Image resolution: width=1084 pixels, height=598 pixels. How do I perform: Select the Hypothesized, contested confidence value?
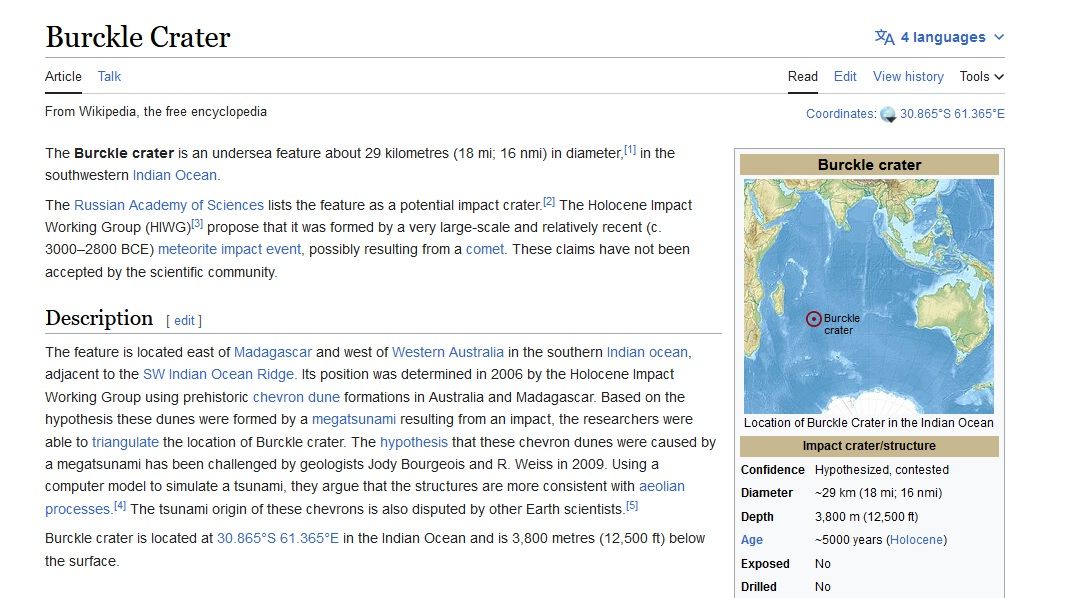click(881, 470)
